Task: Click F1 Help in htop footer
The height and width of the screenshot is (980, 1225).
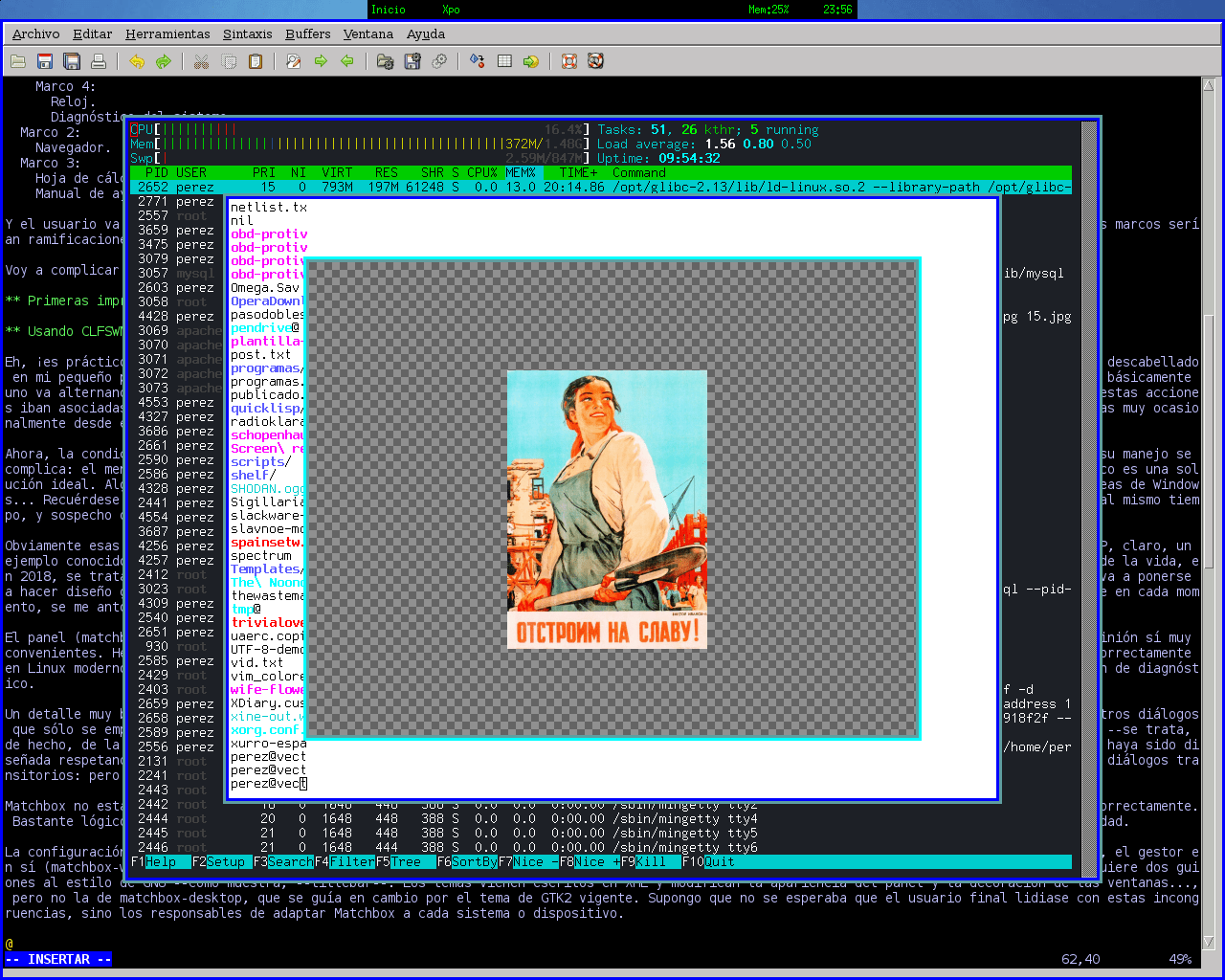Action: tap(161, 862)
